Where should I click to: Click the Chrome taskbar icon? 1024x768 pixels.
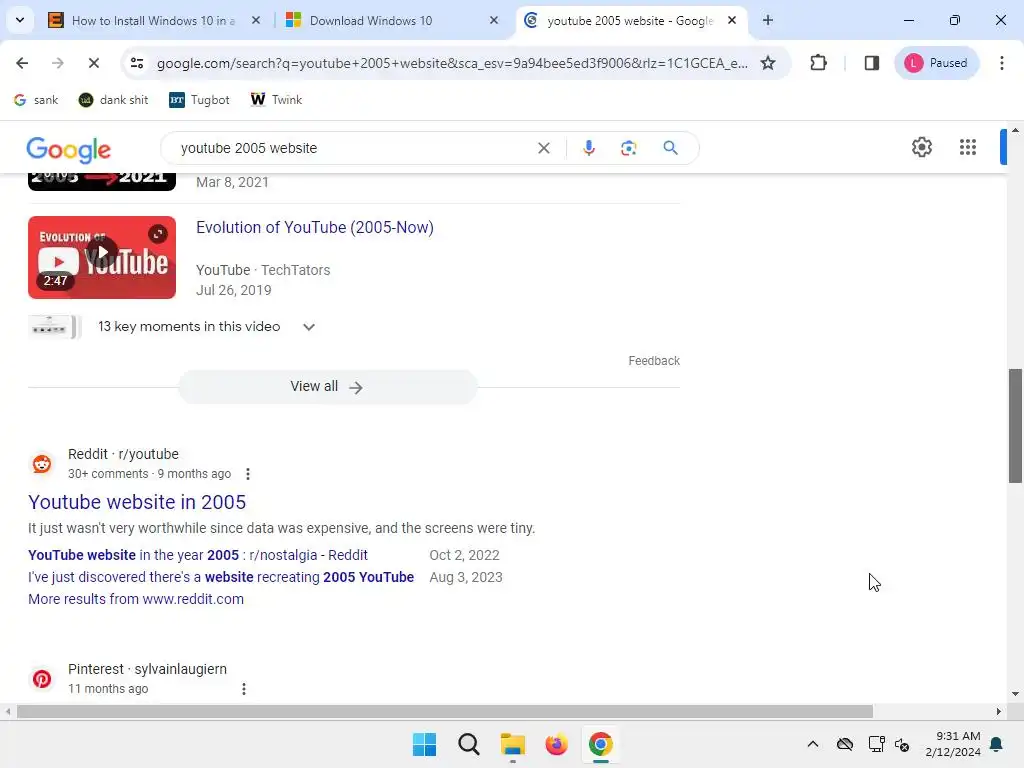[601, 744]
